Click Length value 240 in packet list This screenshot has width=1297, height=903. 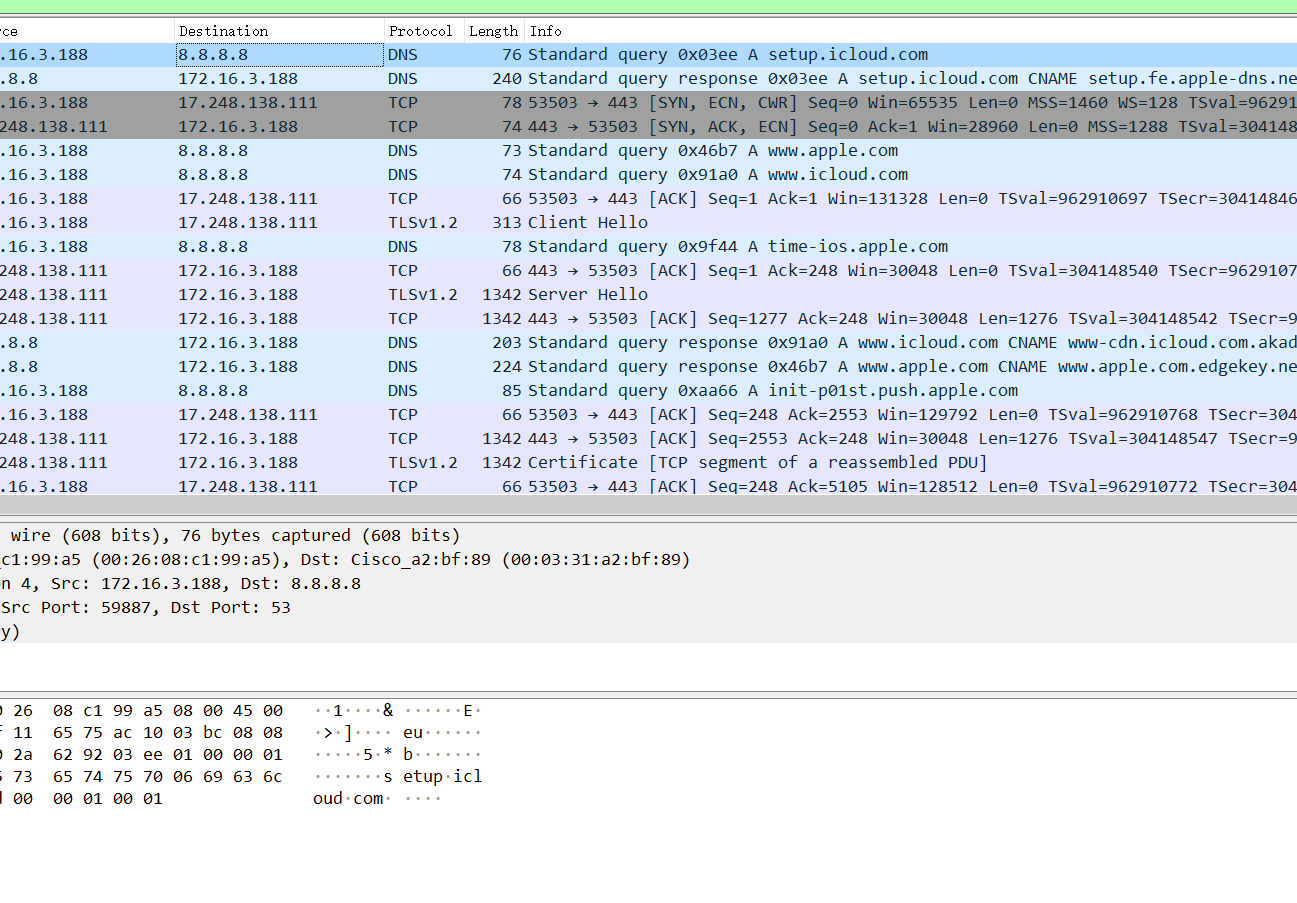click(x=507, y=79)
